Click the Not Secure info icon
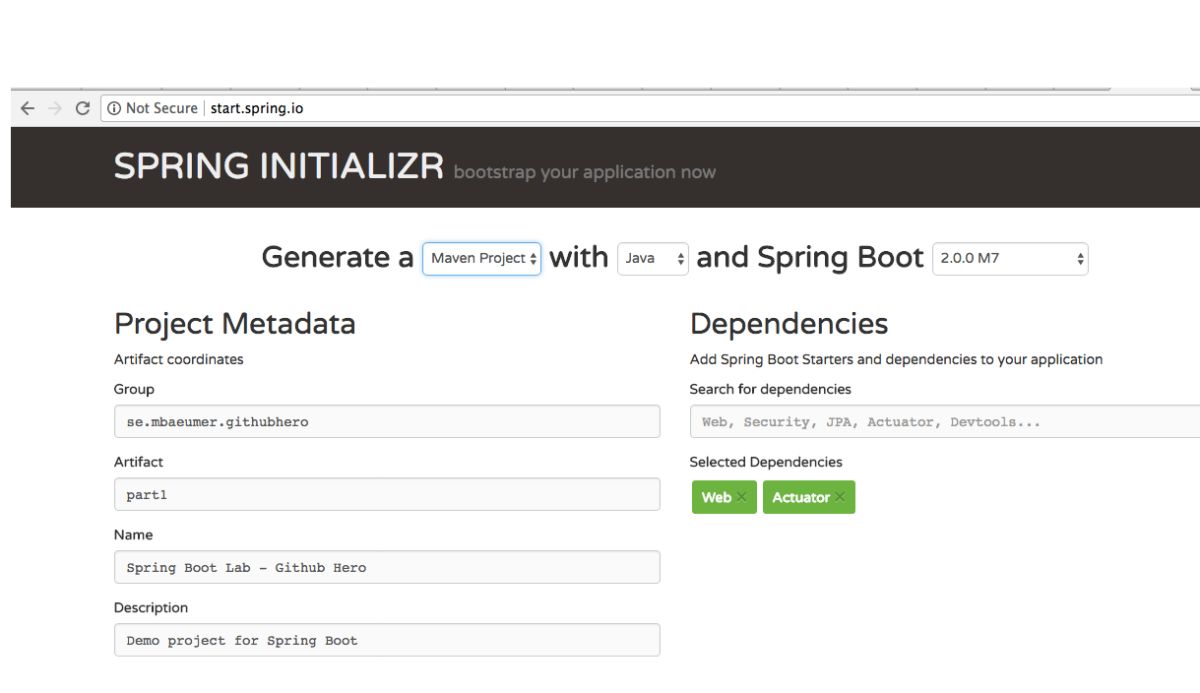This screenshot has width=1200, height=693. pos(114,108)
